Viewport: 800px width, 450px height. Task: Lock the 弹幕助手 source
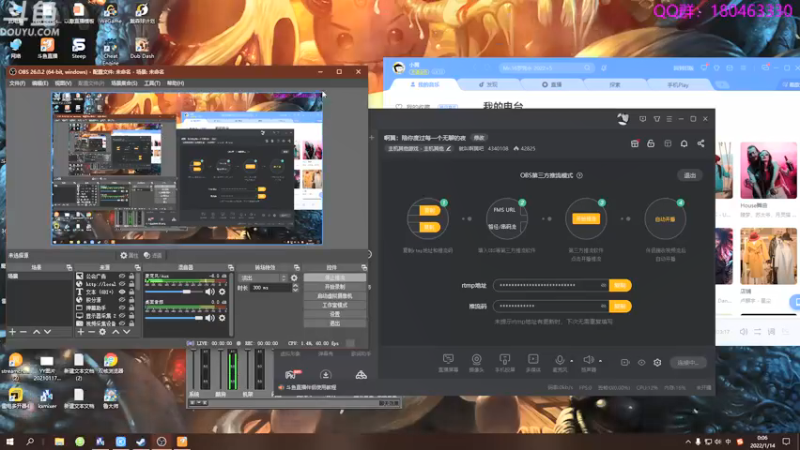click(x=132, y=308)
